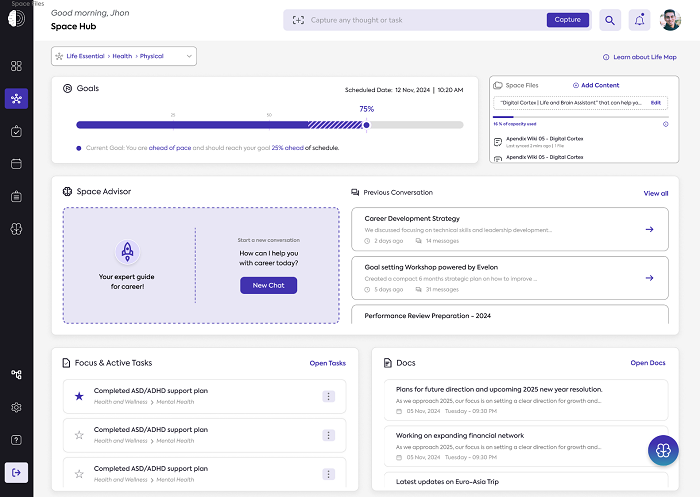Image resolution: width=700 pixels, height=497 pixels.
Task: Click the info icon beside capacity bar
Action: 665,124
